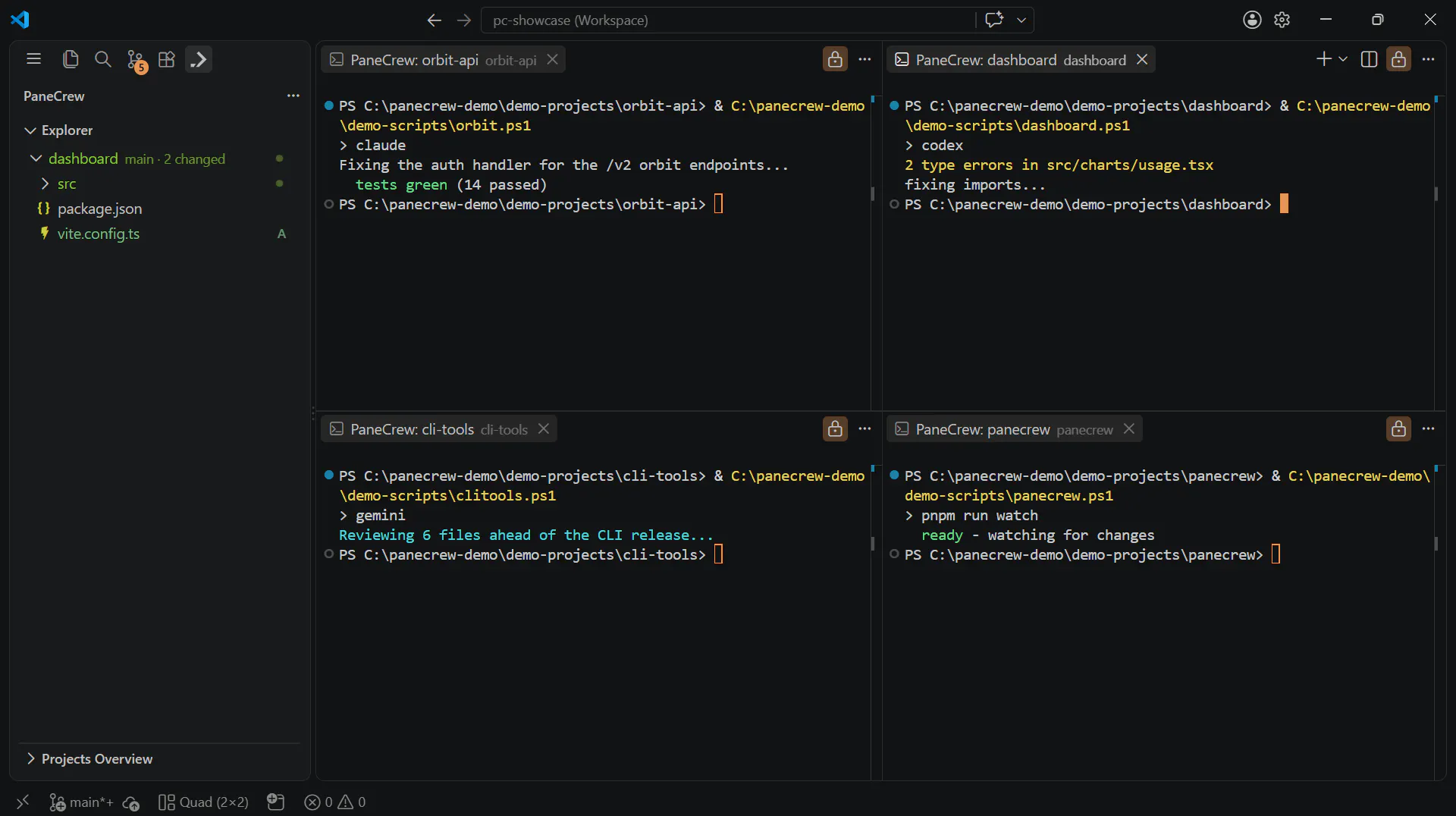This screenshot has height=816, width=1456.
Task: Open more actions for dashboard group
Action: coord(1429,59)
